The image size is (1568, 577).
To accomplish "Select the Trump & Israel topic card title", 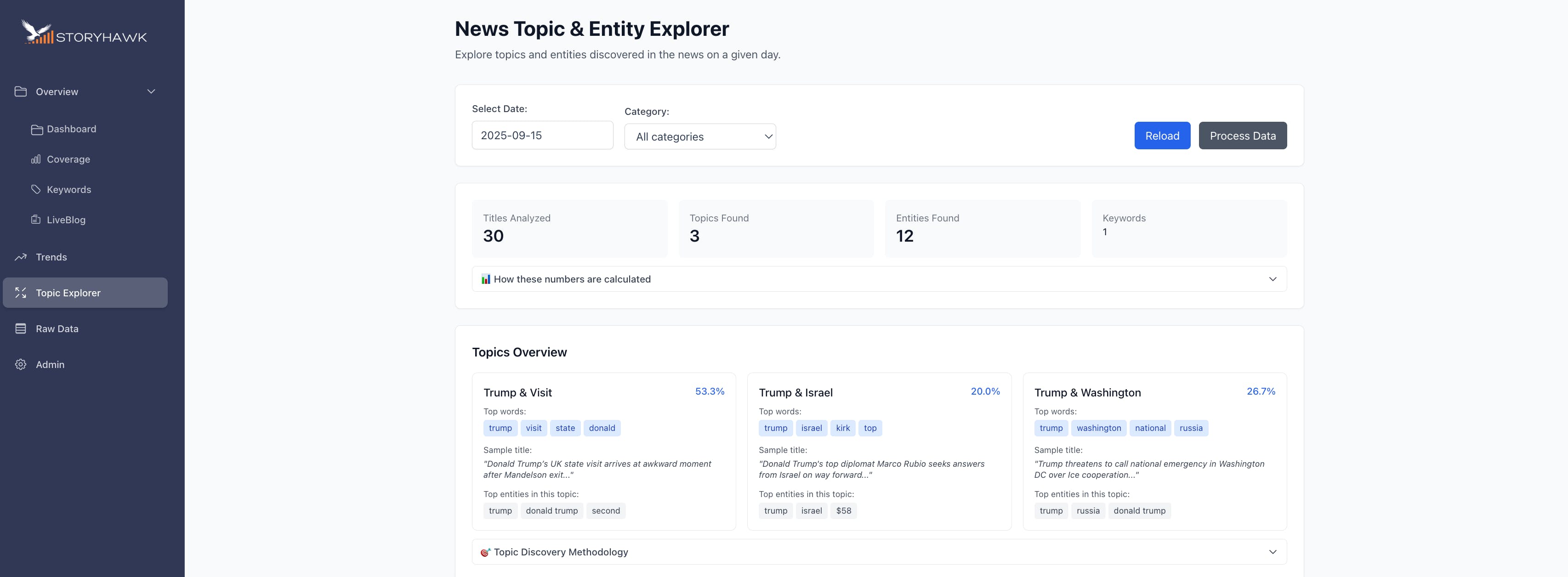I will (795, 393).
